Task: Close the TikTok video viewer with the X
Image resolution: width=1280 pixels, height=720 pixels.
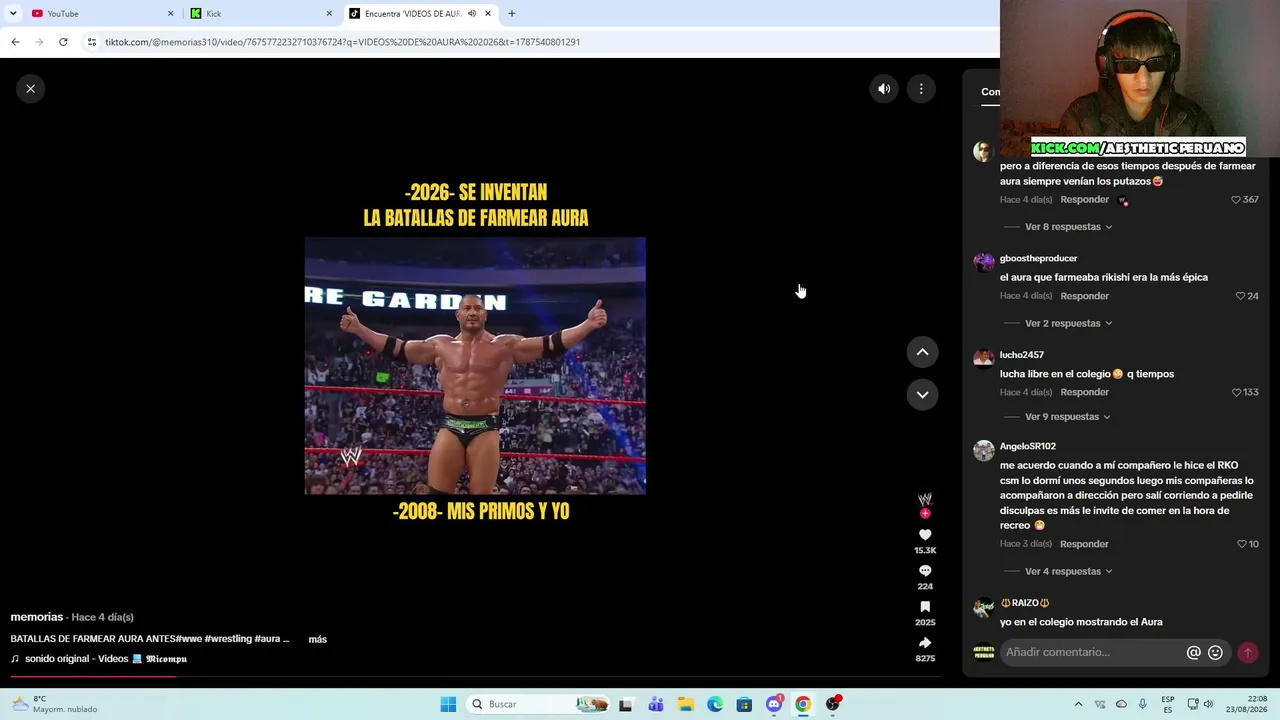Action: [x=30, y=89]
